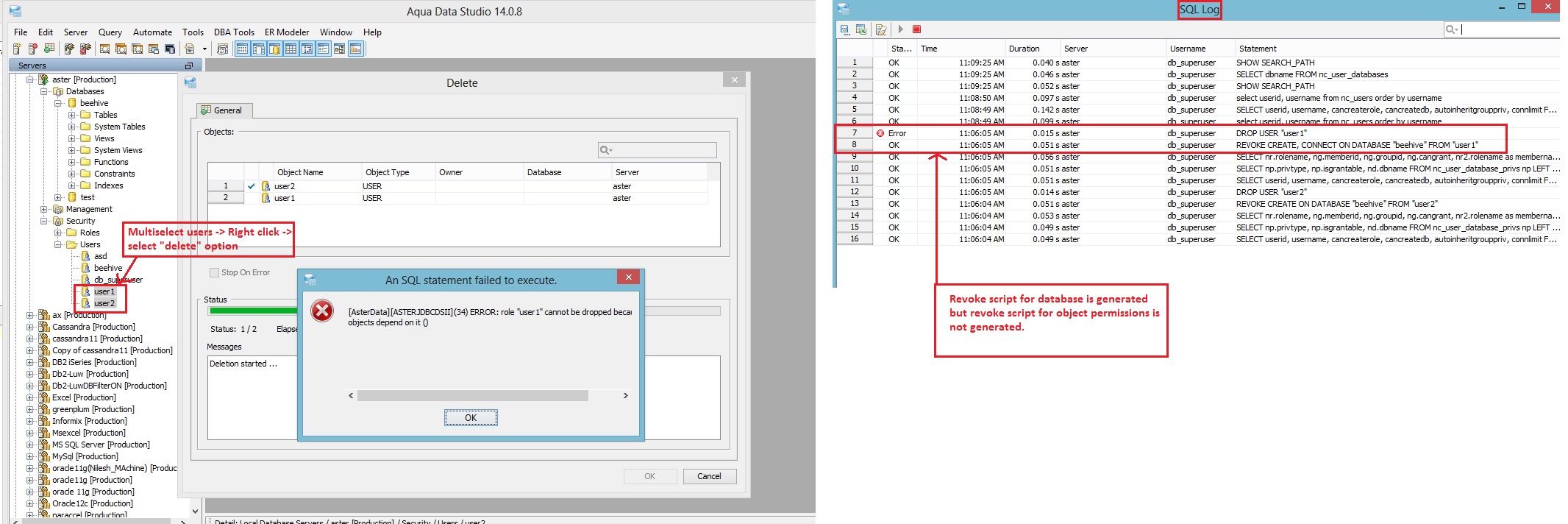Open the dropdown arrow beside the script toolbar icon

(204, 49)
